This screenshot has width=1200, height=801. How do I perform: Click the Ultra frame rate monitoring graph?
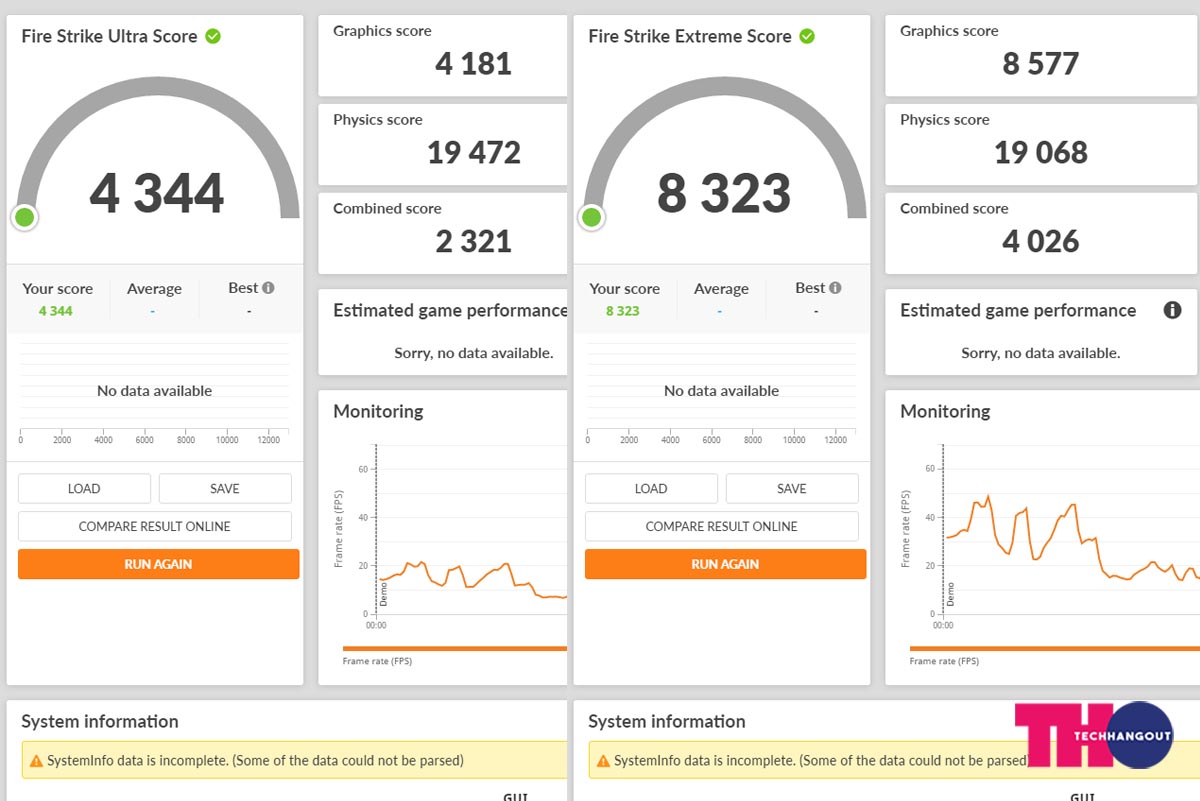pyautogui.click(x=471, y=530)
